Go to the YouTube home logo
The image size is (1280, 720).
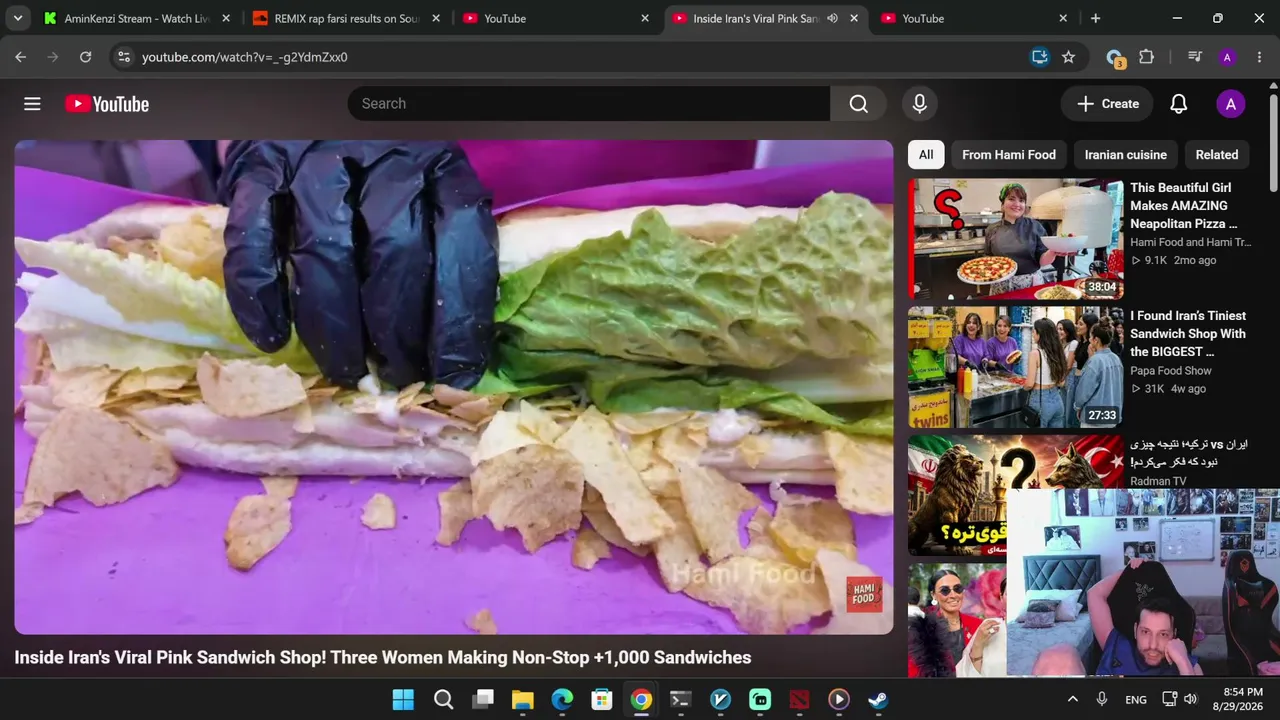click(x=107, y=104)
